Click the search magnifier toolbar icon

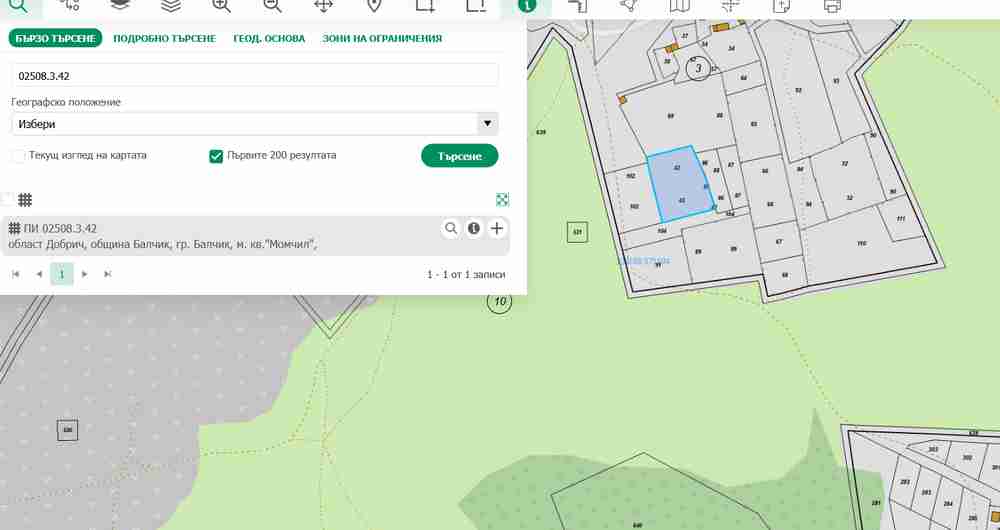point(19,5)
